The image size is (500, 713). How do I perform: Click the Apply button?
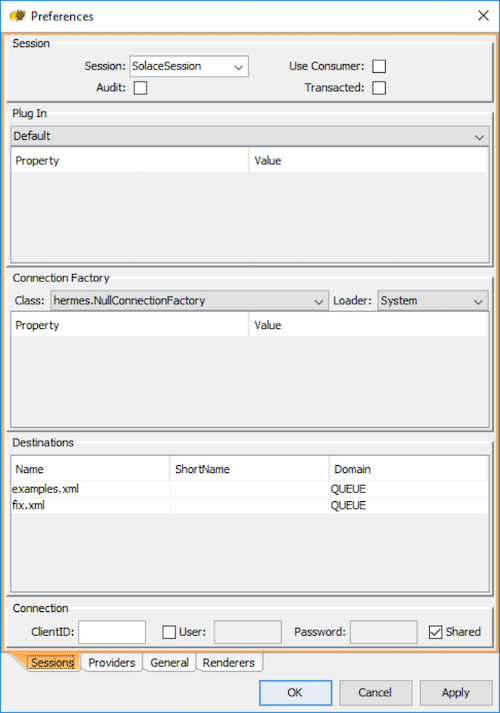[x=456, y=693]
